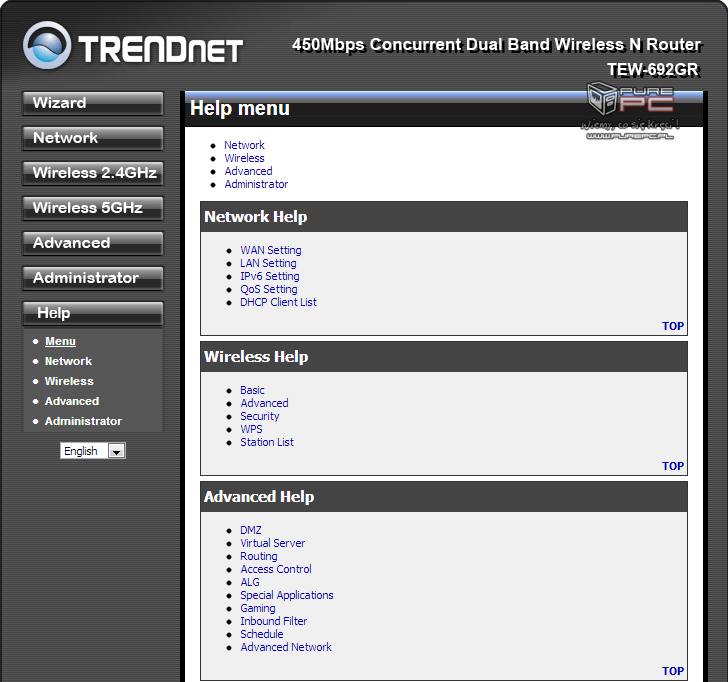Screen dimensions: 728x682
Task: Click the DHCP Client List link
Action: 278,302
